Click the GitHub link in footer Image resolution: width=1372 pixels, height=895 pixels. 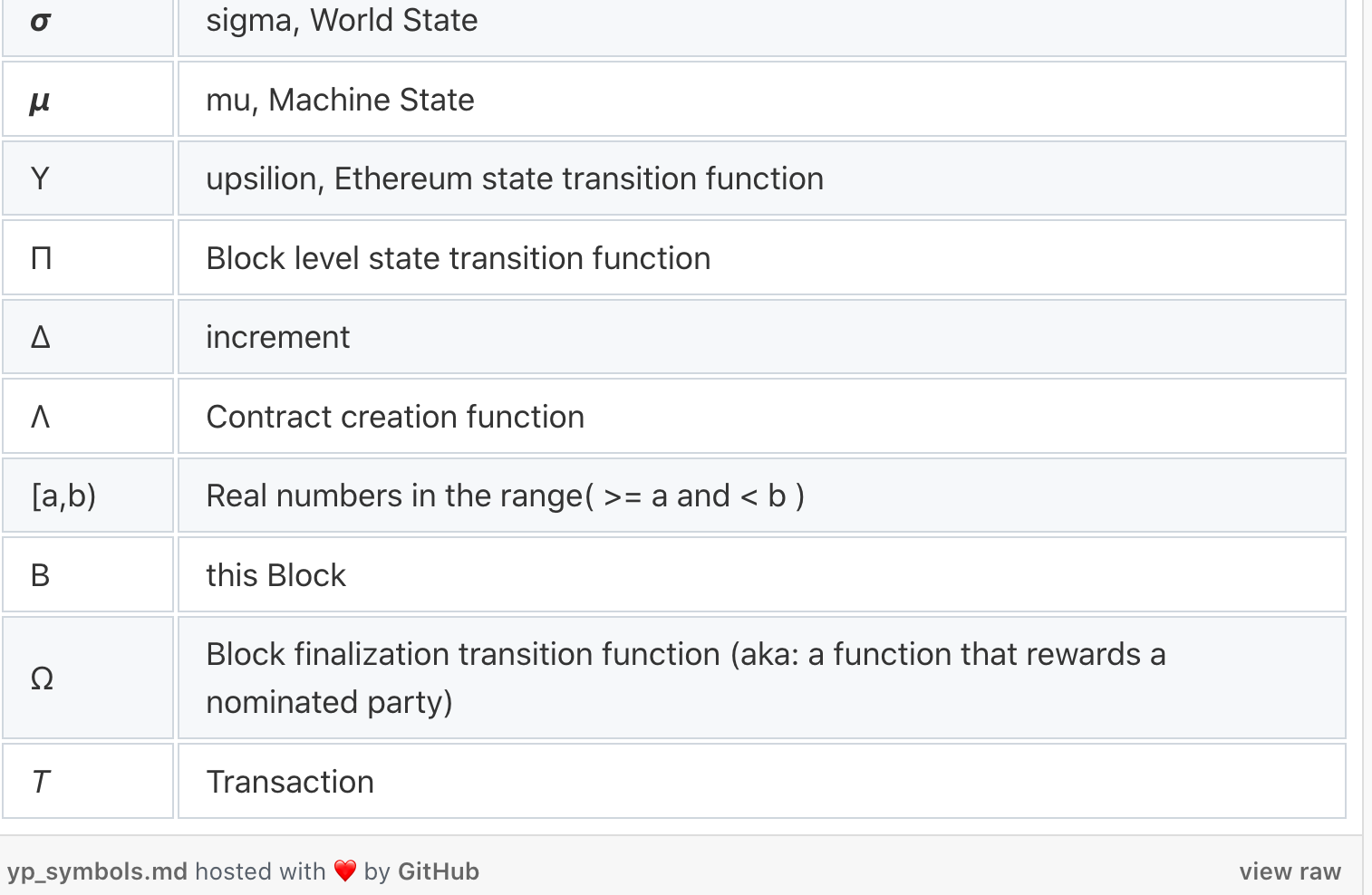click(x=439, y=871)
